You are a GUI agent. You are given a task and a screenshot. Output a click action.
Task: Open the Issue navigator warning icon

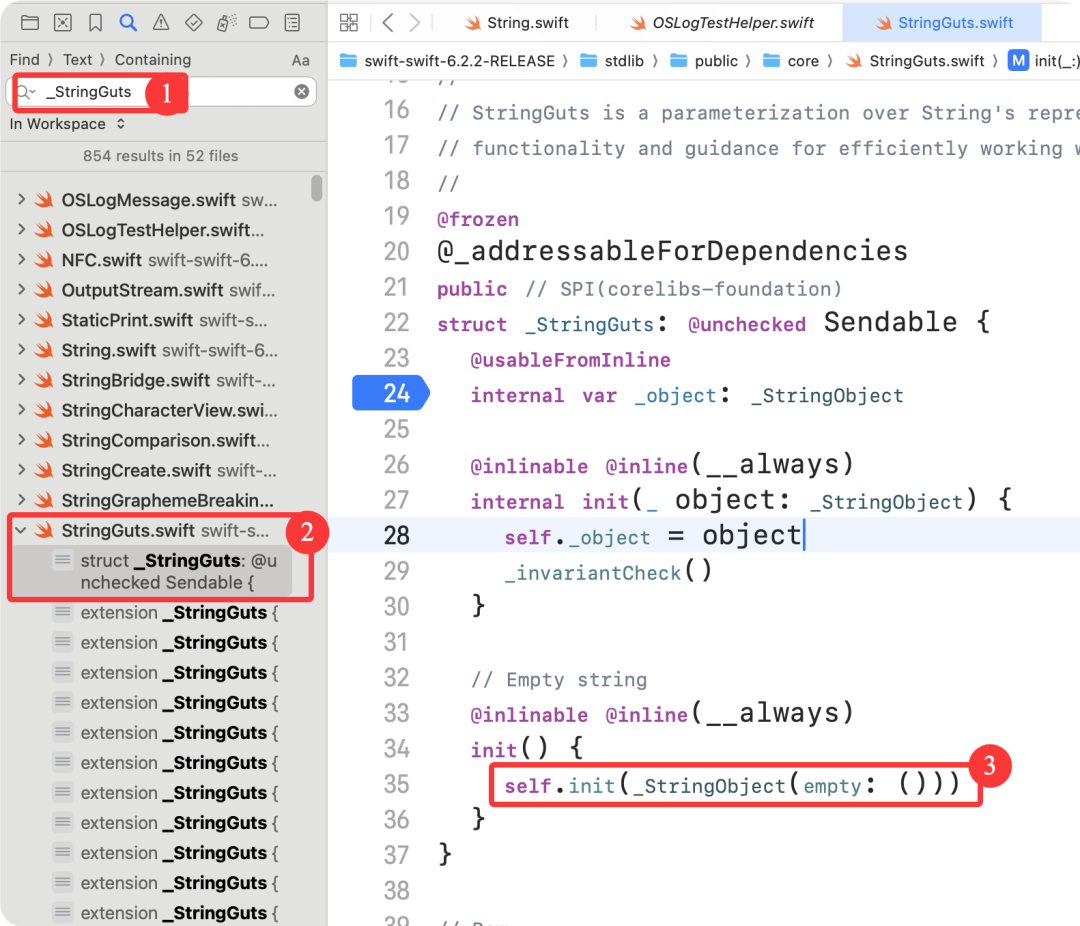(x=160, y=23)
